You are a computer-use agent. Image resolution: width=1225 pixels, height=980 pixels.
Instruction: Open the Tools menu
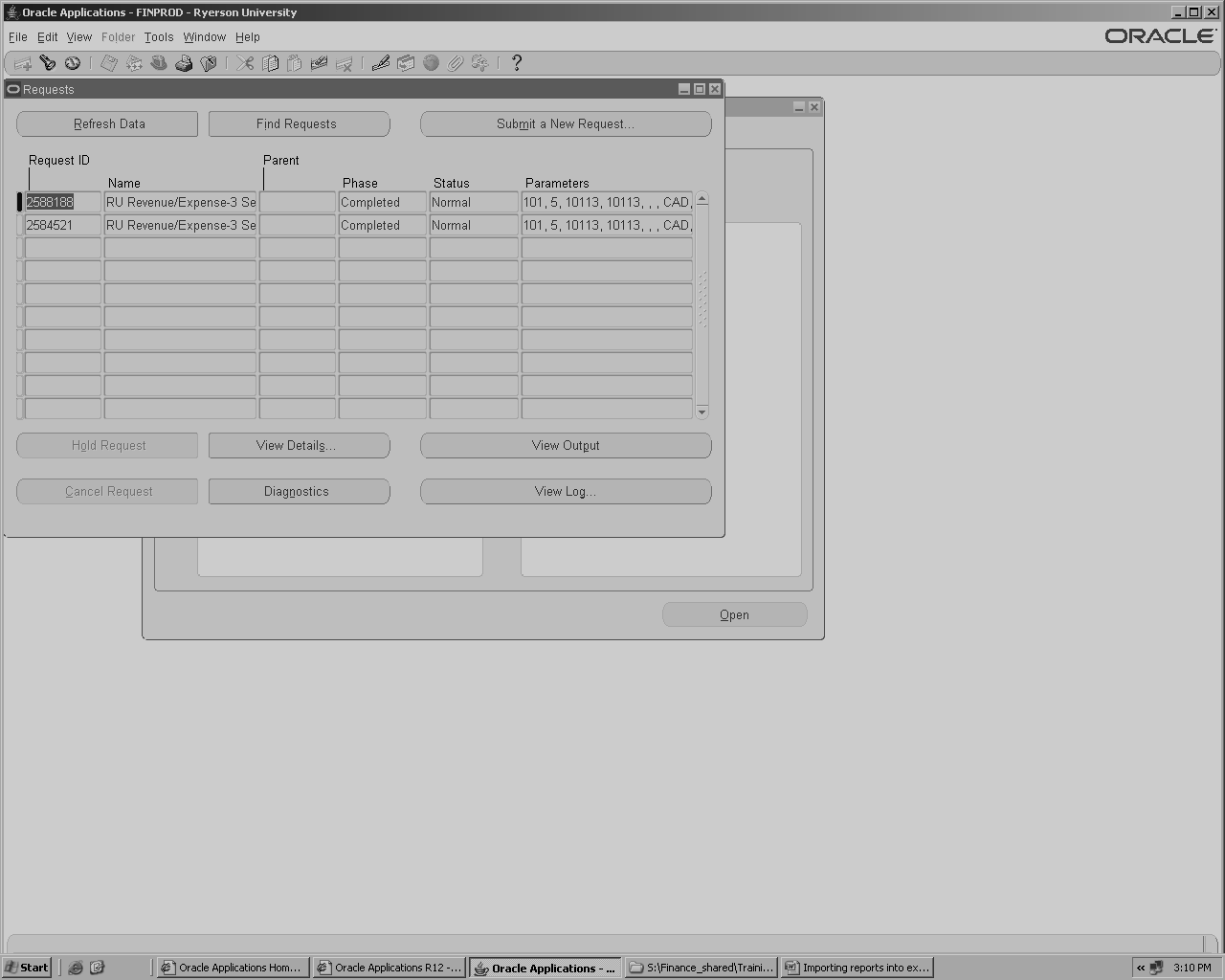click(159, 37)
